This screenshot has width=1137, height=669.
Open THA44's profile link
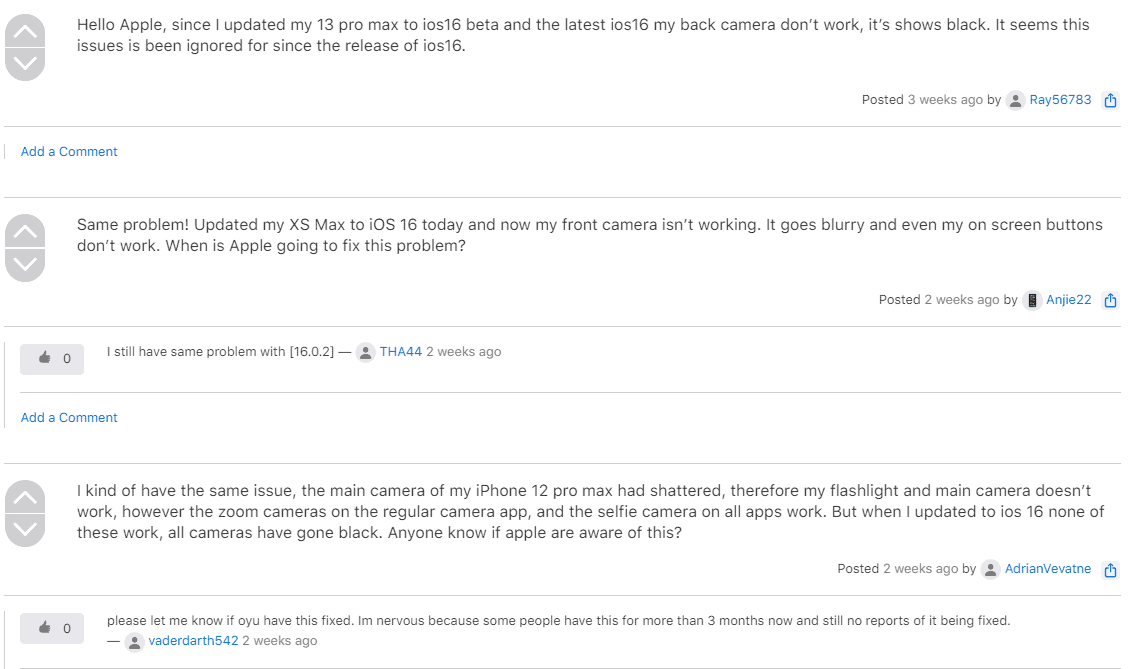tap(400, 352)
